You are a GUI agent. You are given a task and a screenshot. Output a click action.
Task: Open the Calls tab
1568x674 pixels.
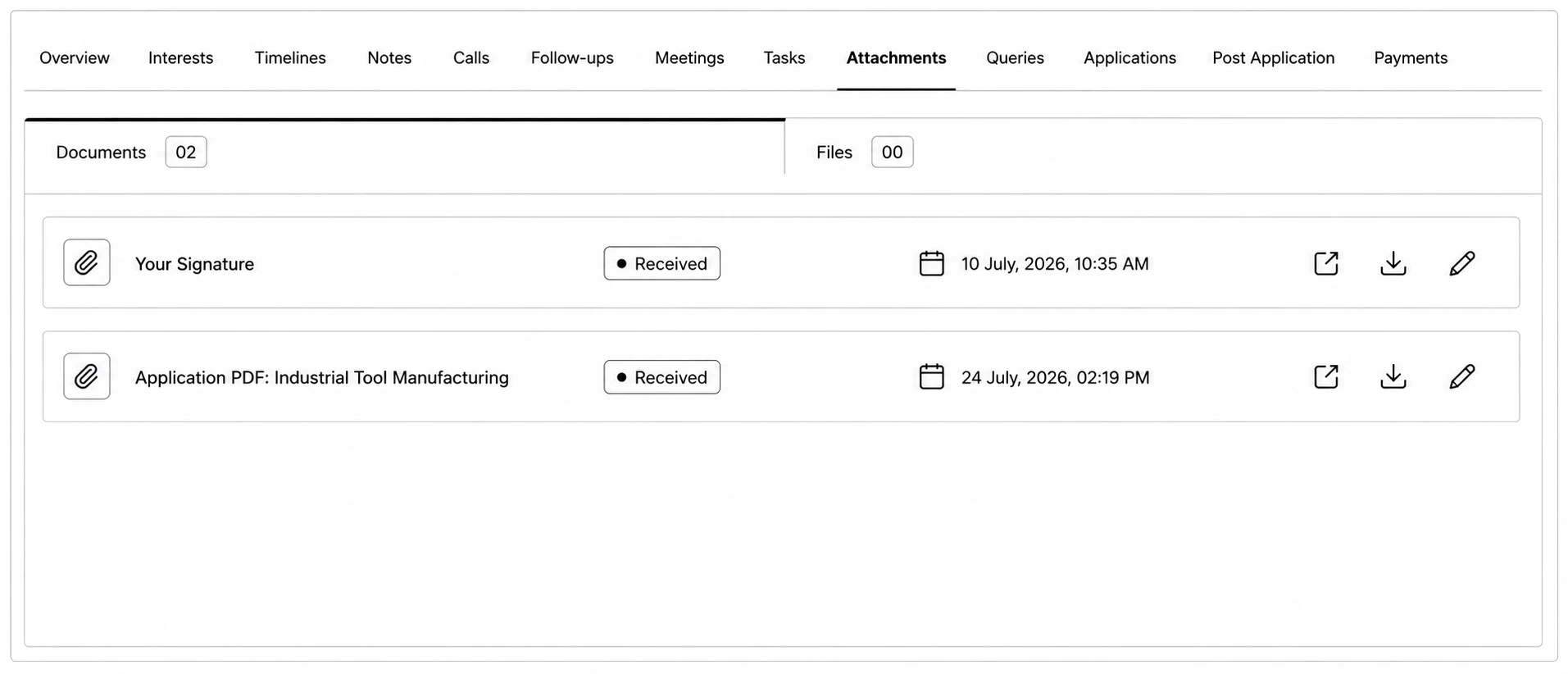tap(471, 58)
